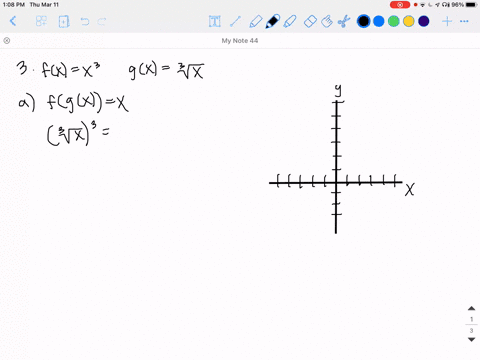Tap the screen recording indicator in status bar
This screenshot has width=480, height=360.
[x=400, y=5]
